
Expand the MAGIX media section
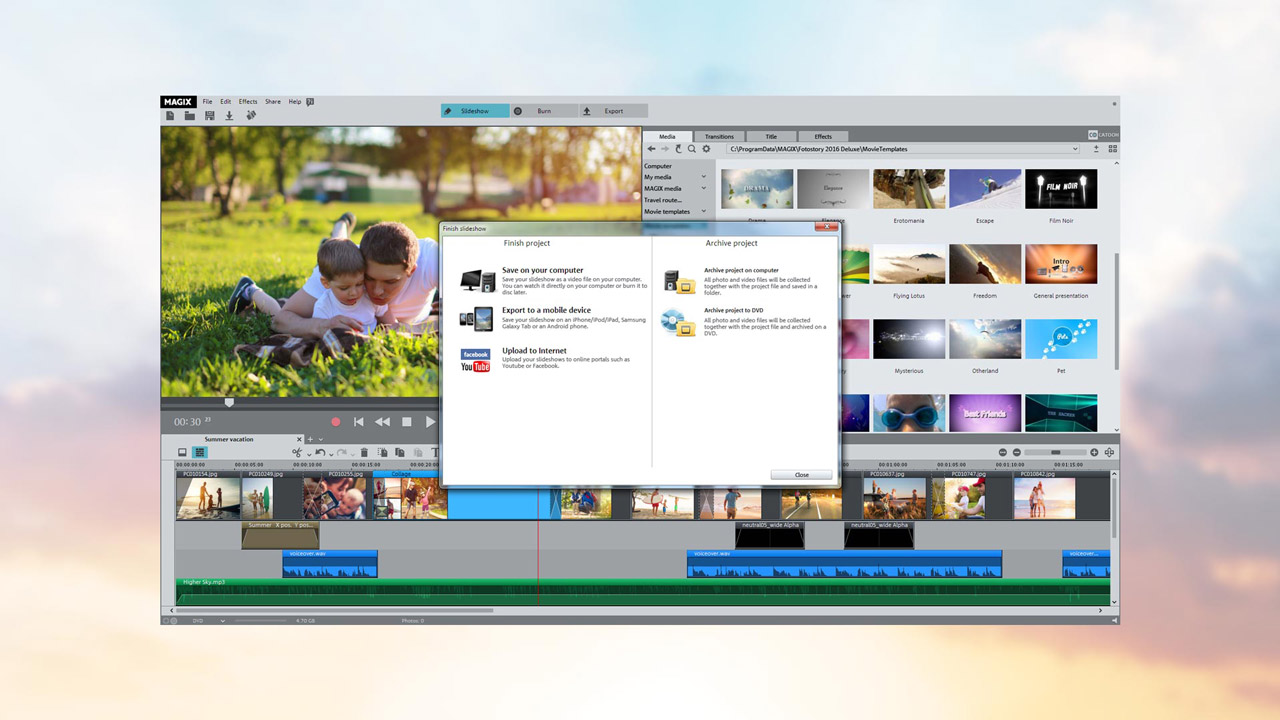[703, 188]
